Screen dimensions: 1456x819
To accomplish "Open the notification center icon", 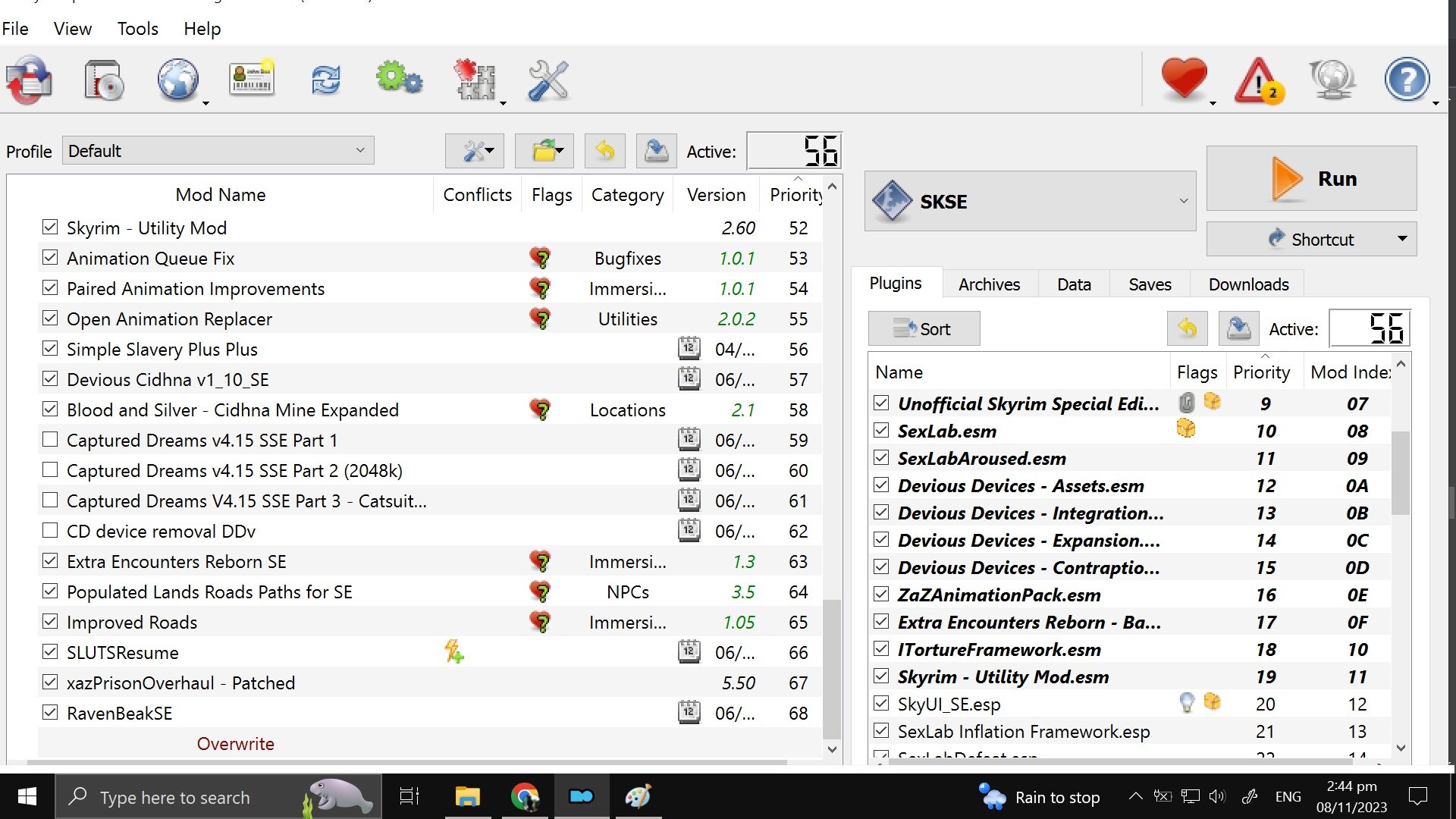I will (1417, 796).
